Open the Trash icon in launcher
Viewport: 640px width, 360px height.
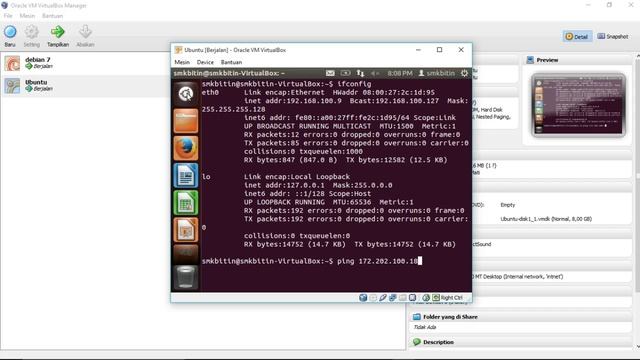pos(186,277)
